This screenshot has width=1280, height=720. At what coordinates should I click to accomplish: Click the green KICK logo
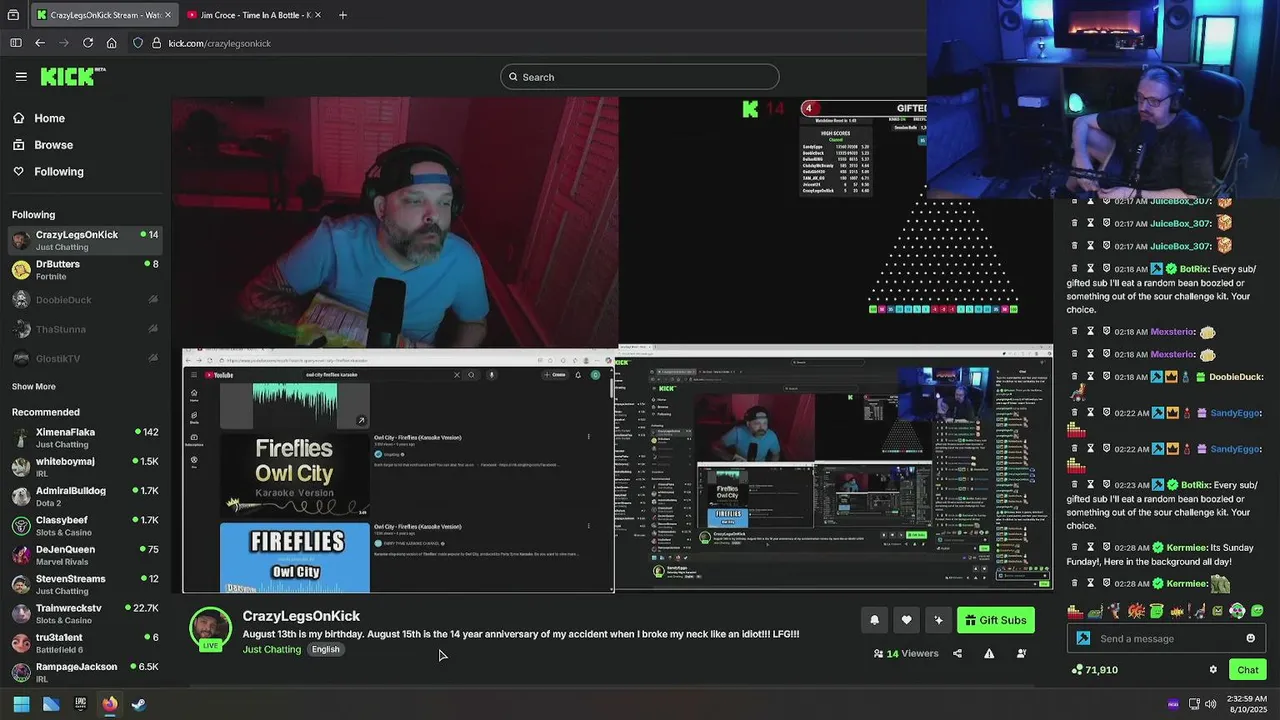click(x=72, y=76)
